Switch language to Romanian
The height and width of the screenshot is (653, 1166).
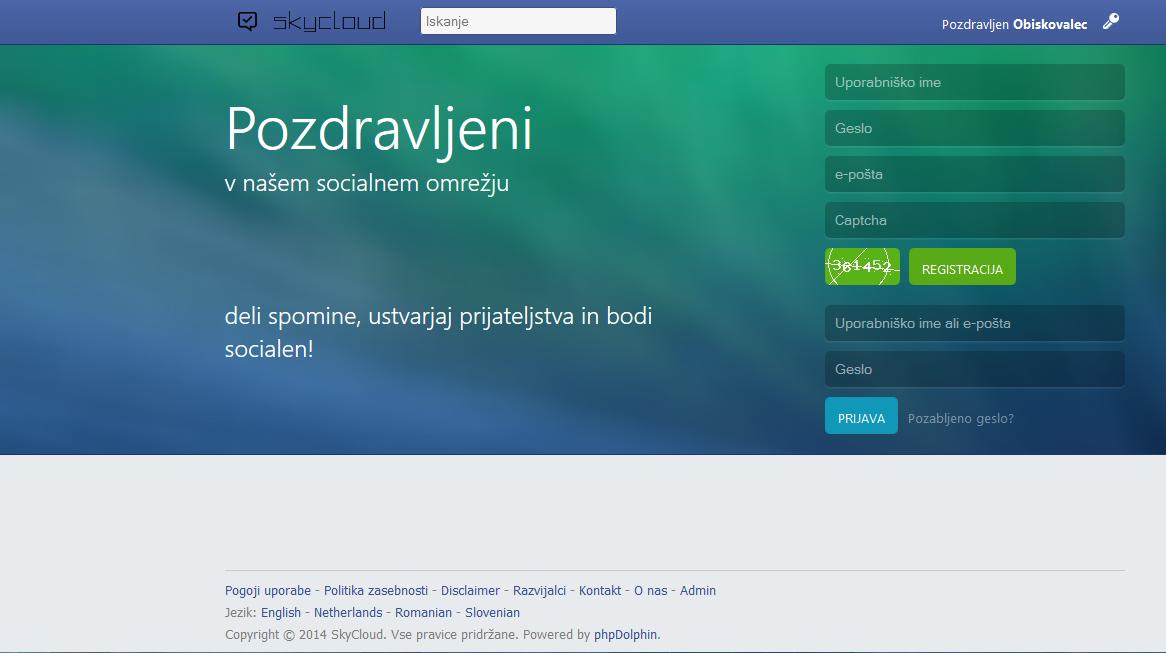pyautogui.click(x=423, y=613)
